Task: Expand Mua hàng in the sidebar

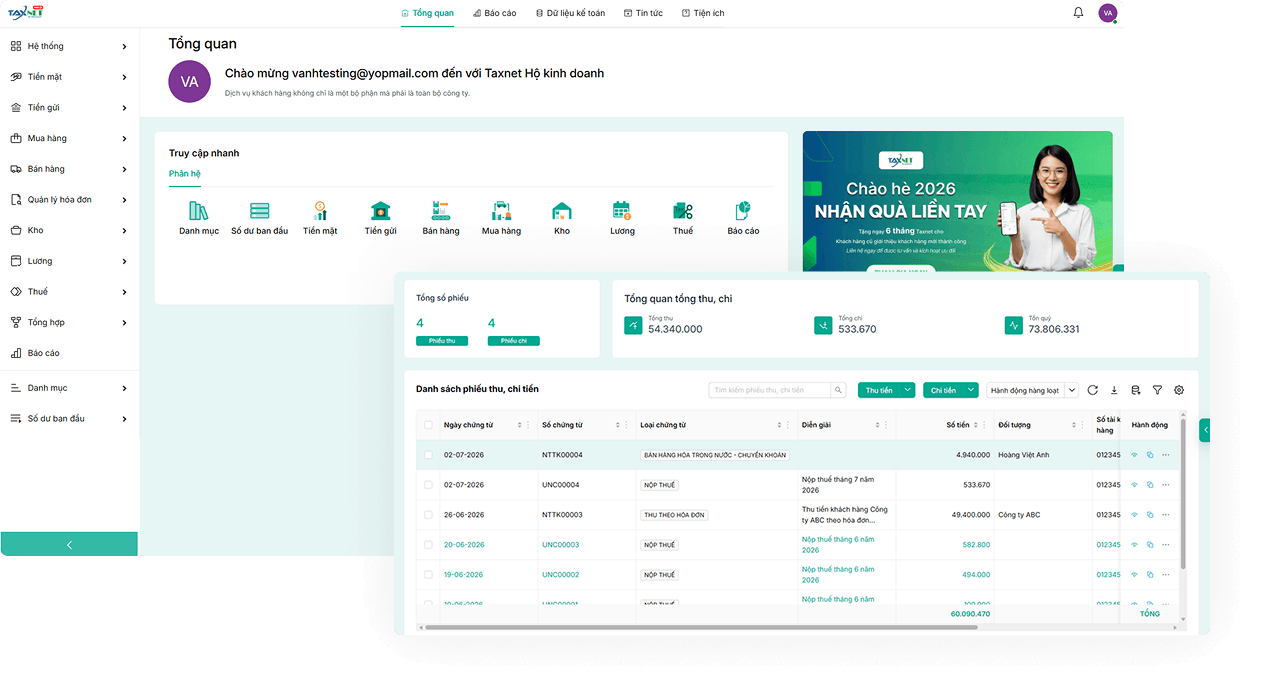Action: (x=69, y=138)
